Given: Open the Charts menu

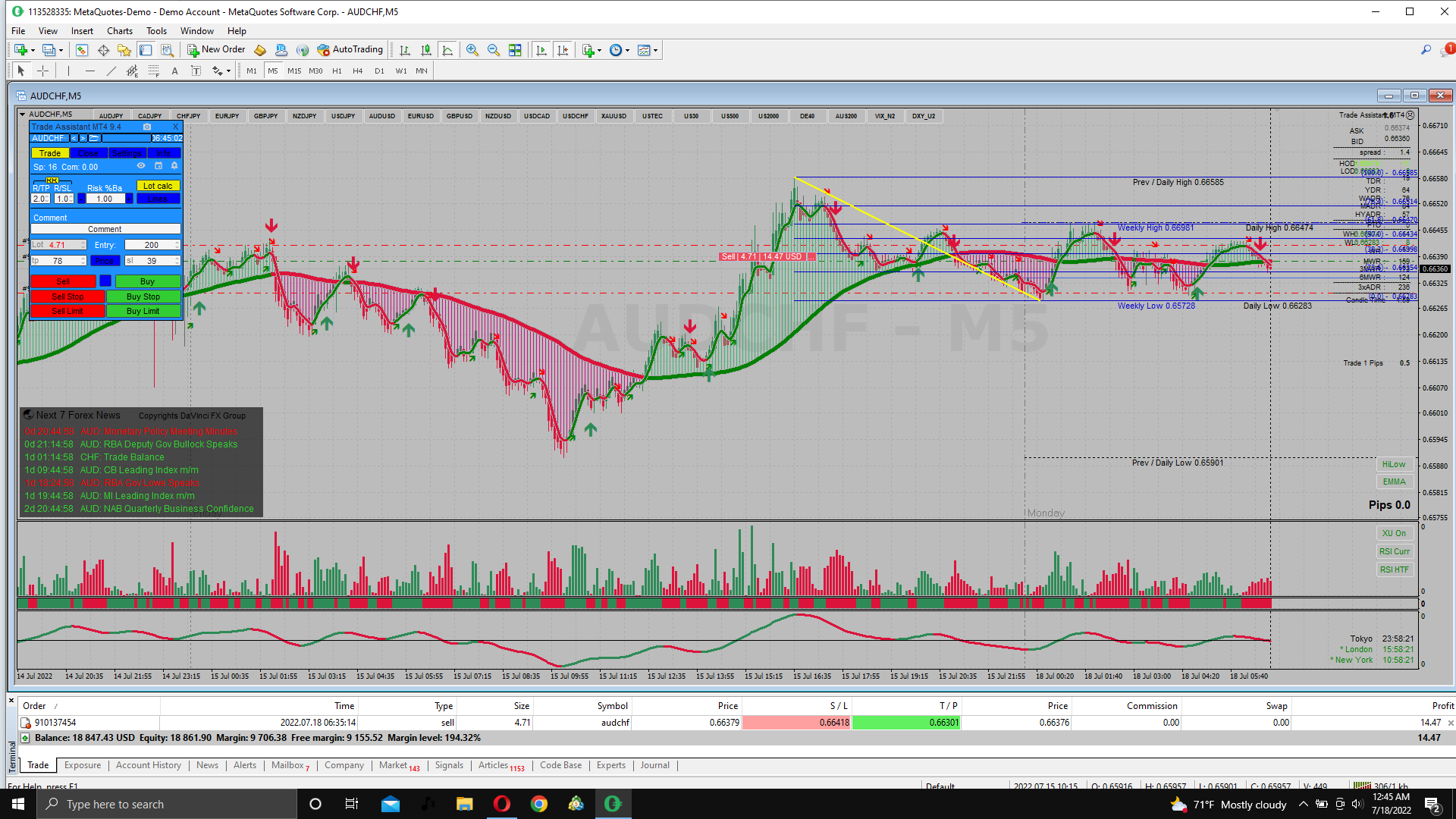Looking at the screenshot, I should (119, 31).
